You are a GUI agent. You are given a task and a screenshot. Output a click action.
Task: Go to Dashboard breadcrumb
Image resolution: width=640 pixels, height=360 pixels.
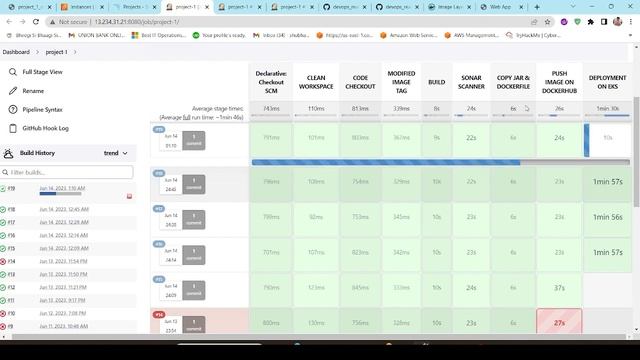point(16,52)
